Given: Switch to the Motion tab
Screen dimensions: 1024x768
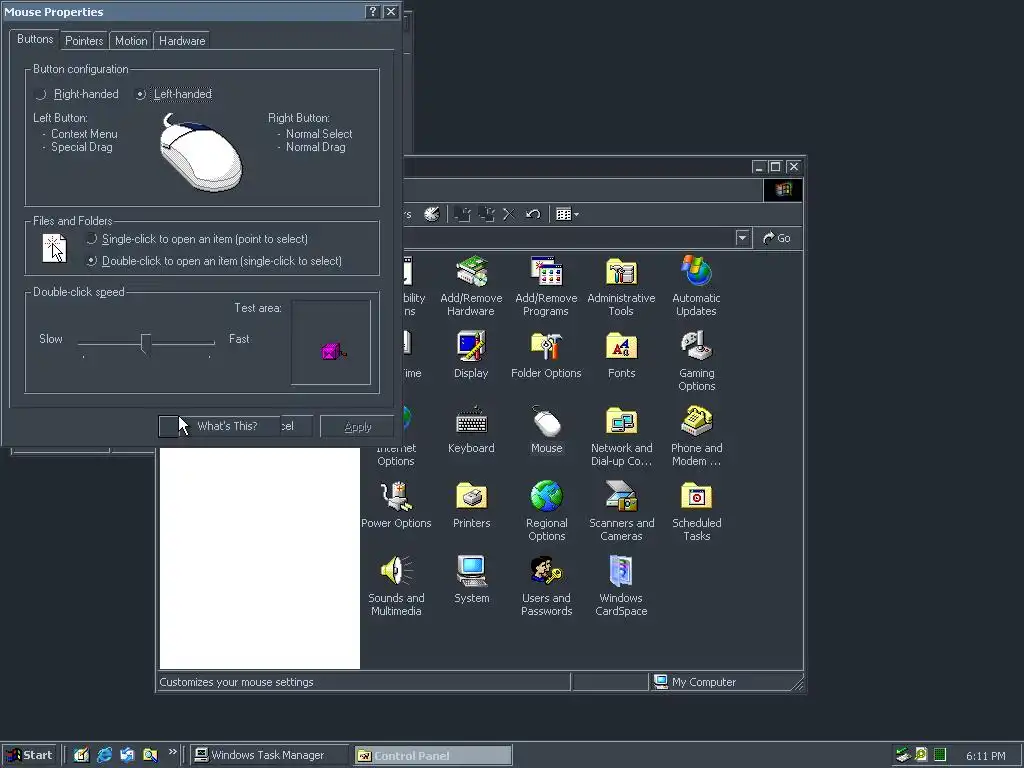Looking at the screenshot, I should [x=131, y=40].
